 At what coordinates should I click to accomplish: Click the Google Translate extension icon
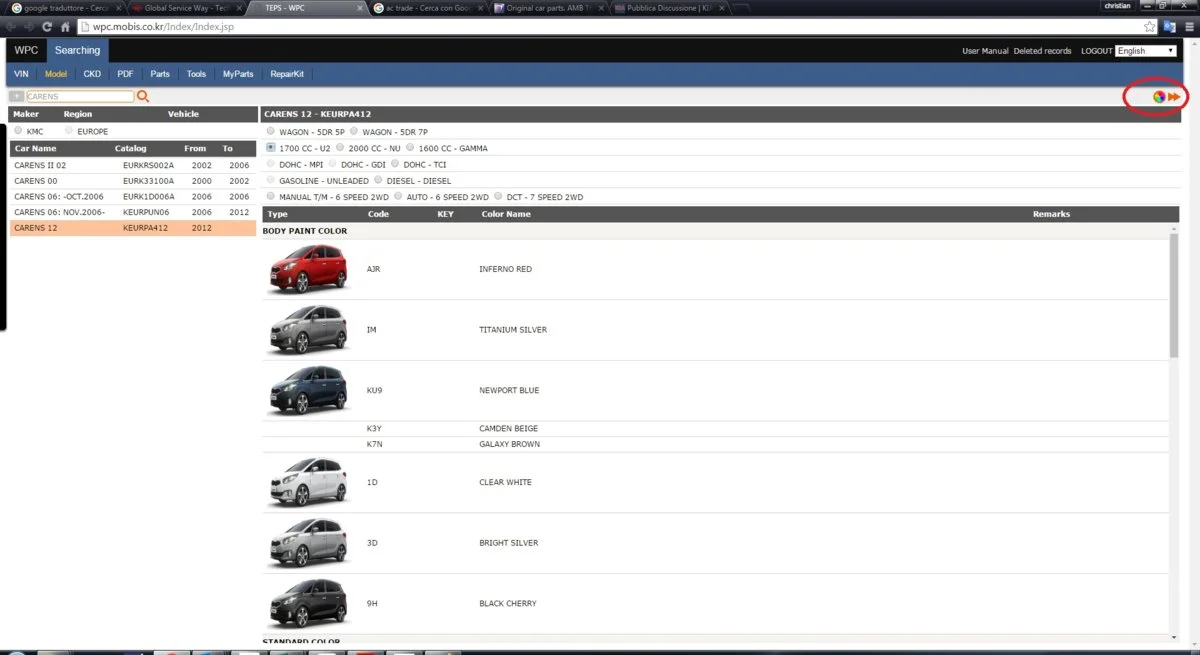pos(1169,26)
